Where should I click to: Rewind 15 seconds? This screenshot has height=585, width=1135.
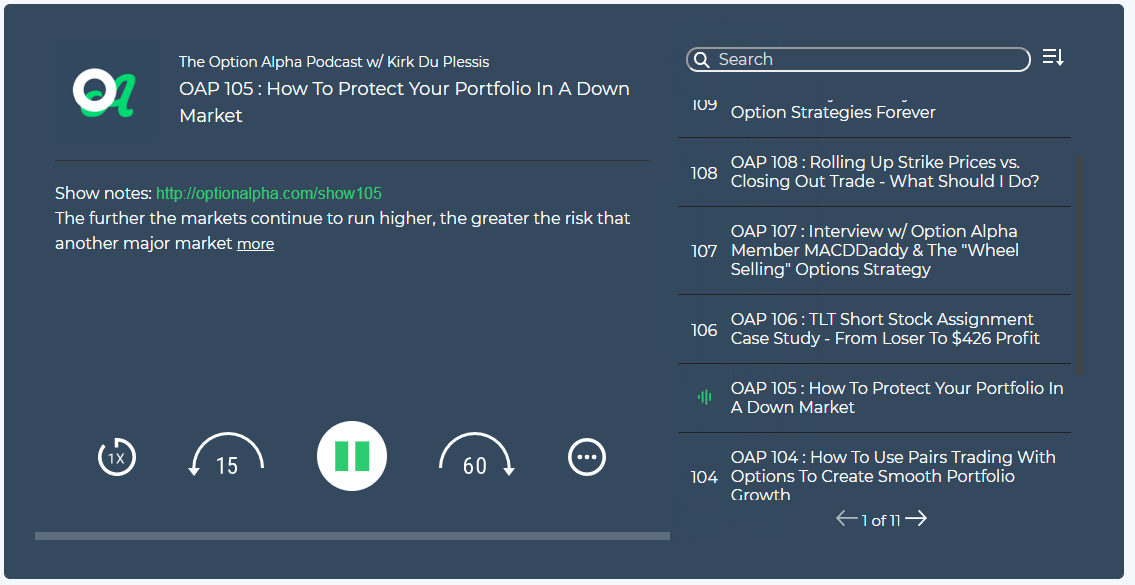click(x=227, y=456)
